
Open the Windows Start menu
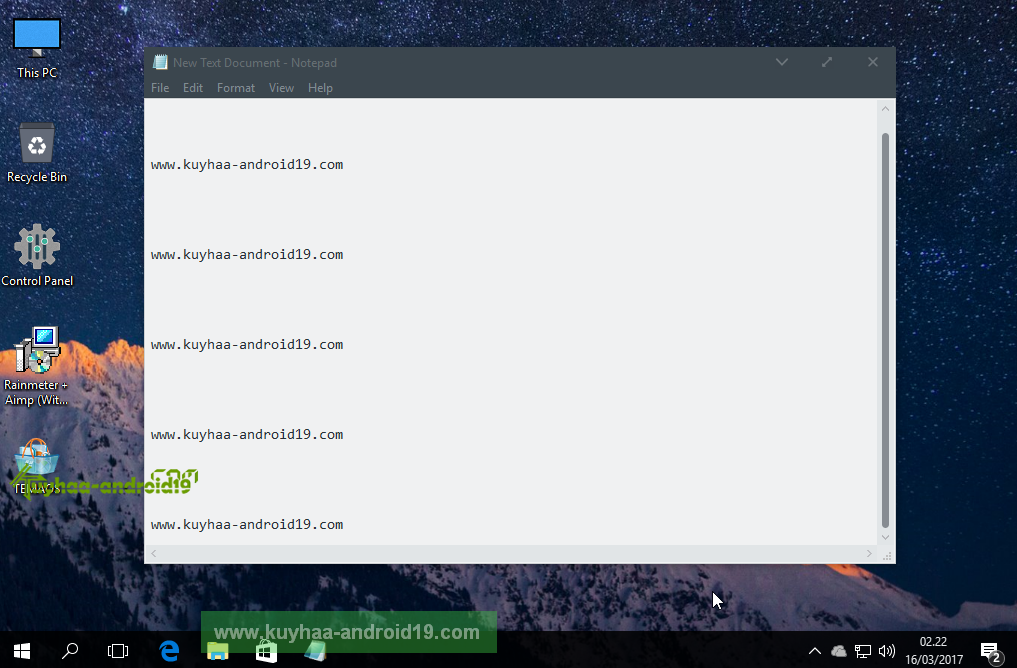click(22, 650)
